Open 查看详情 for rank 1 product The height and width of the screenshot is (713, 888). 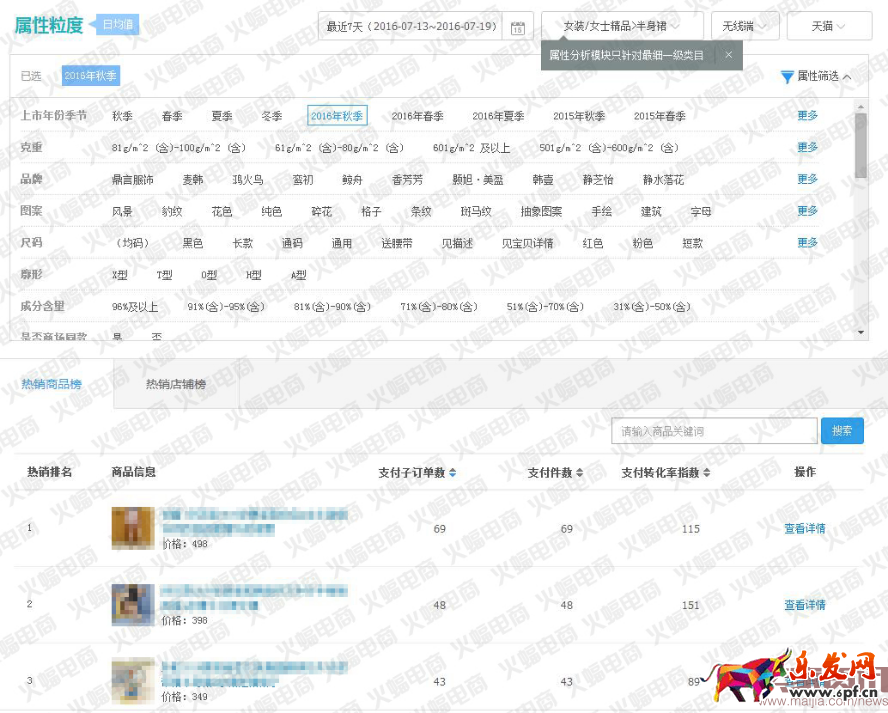click(x=805, y=528)
